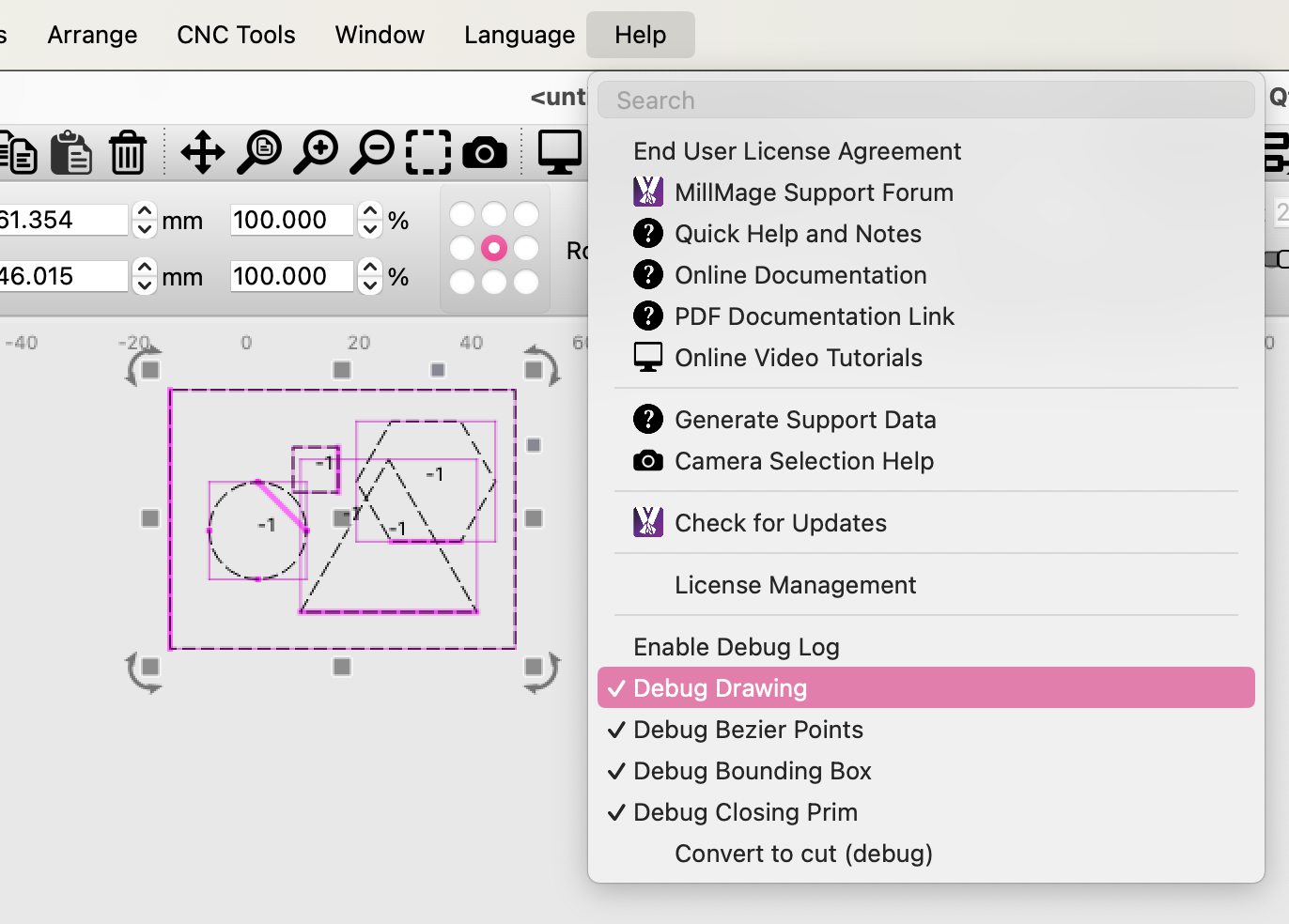
Task: Click the top-right rotate handle on selection
Action: (x=541, y=365)
